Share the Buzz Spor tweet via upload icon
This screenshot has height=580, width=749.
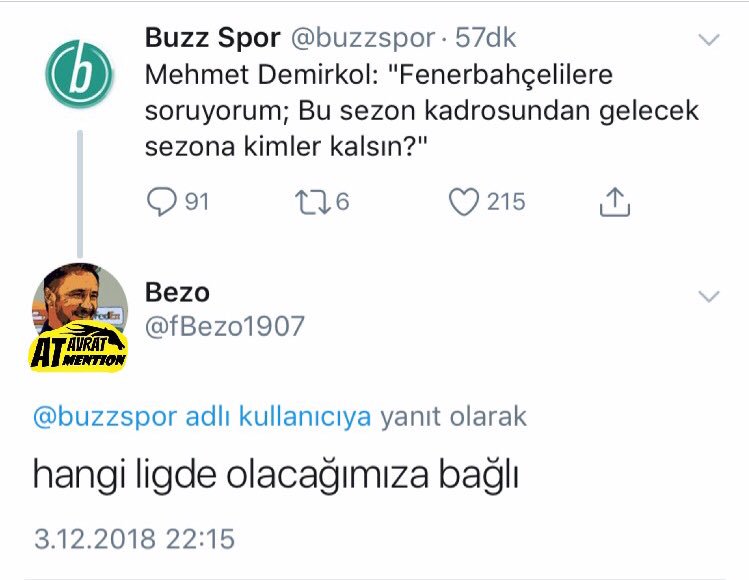615,202
